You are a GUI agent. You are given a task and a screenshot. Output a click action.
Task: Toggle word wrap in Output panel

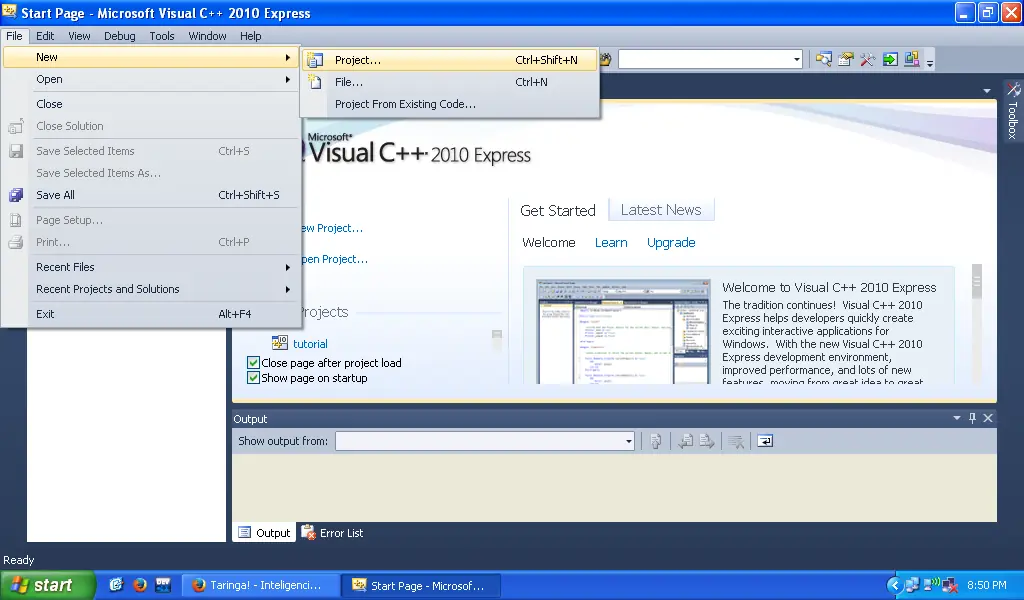(765, 441)
